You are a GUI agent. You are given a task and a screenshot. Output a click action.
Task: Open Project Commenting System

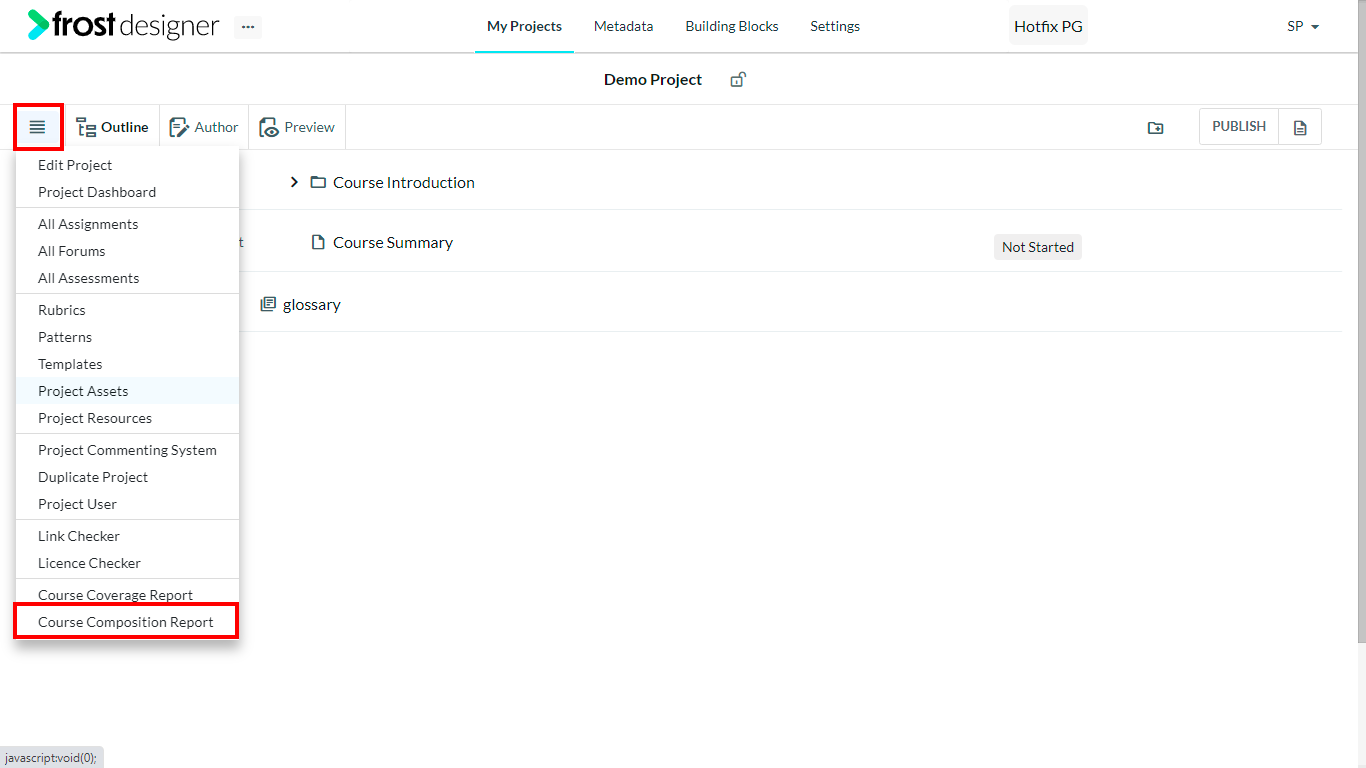click(127, 450)
